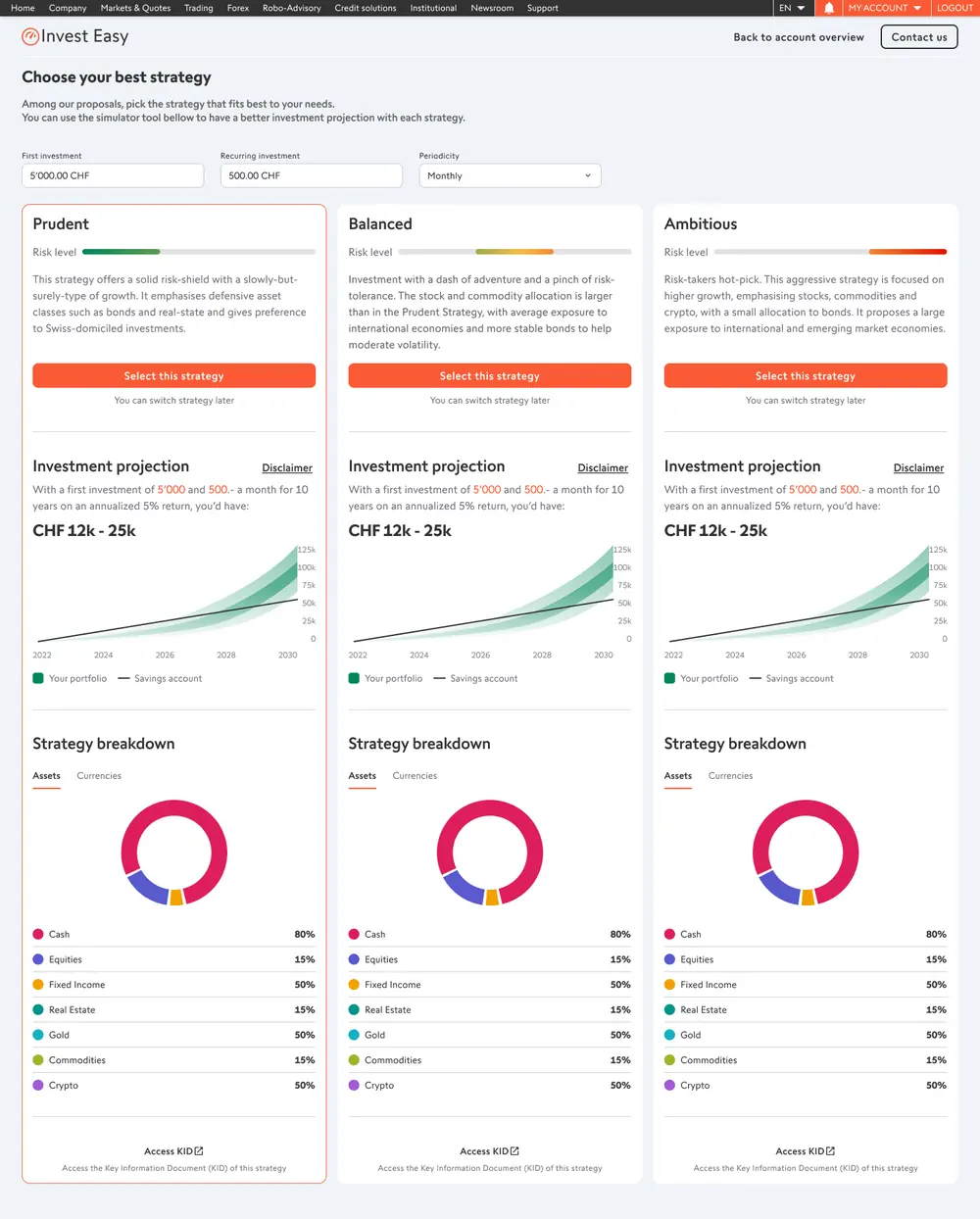The height and width of the screenshot is (1219, 980).
Task: Click the Invest Easy logo
Action: 75,37
